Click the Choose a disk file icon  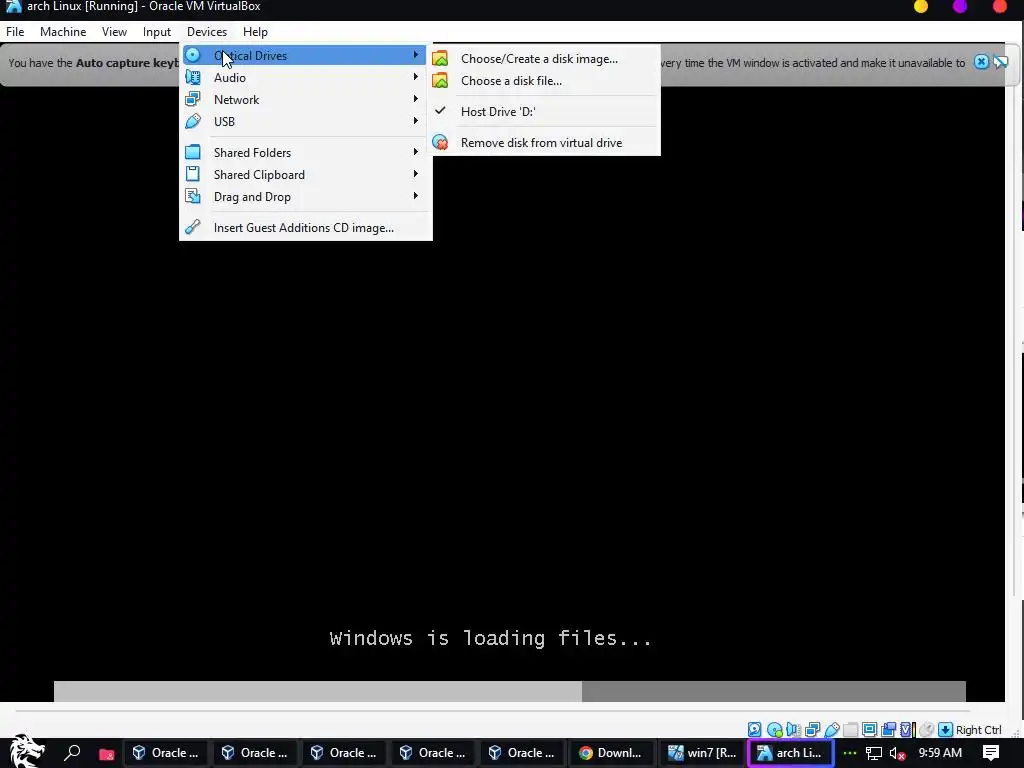pos(440,80)
